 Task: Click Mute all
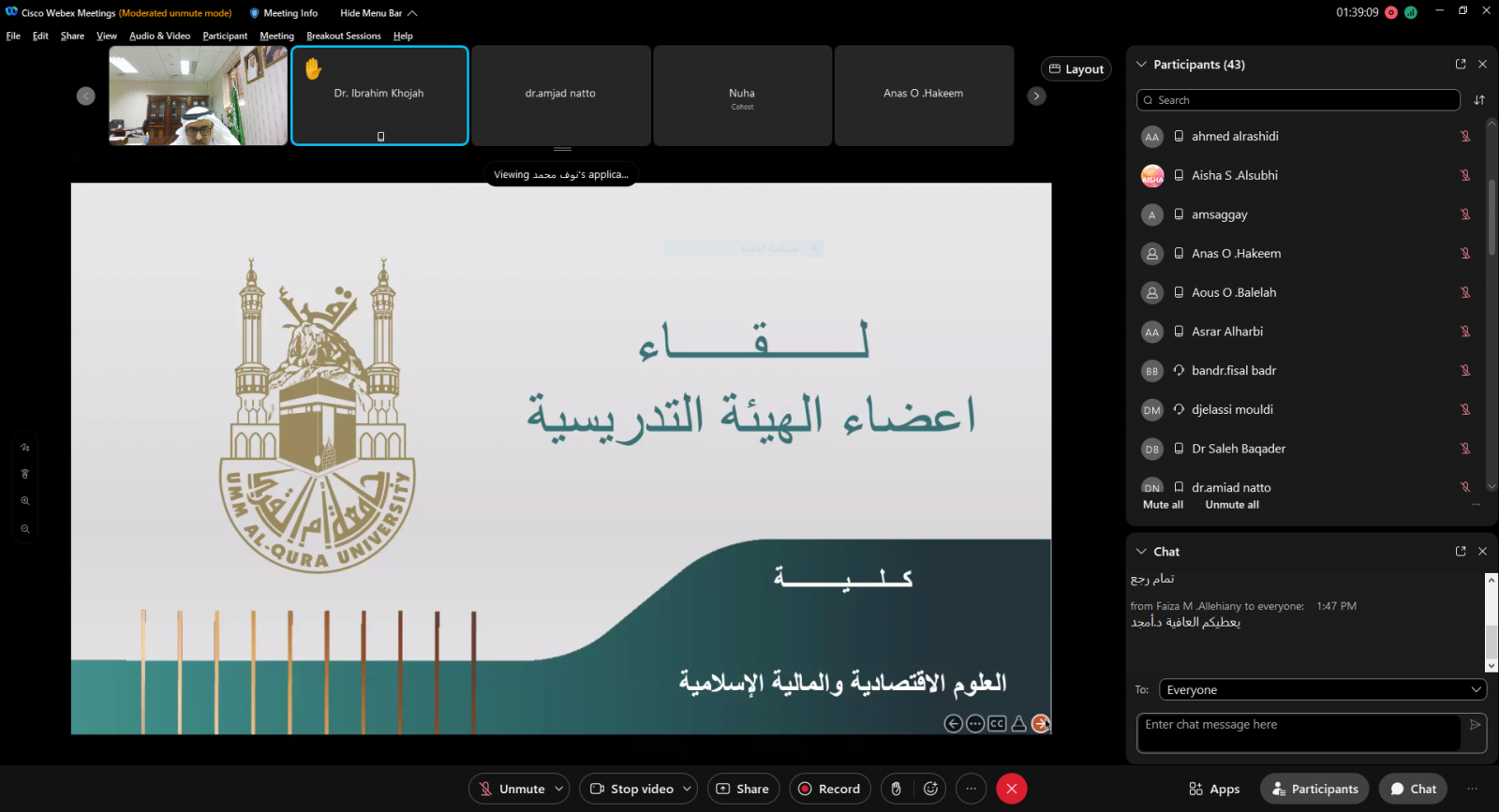click(x=1163, y=505)
